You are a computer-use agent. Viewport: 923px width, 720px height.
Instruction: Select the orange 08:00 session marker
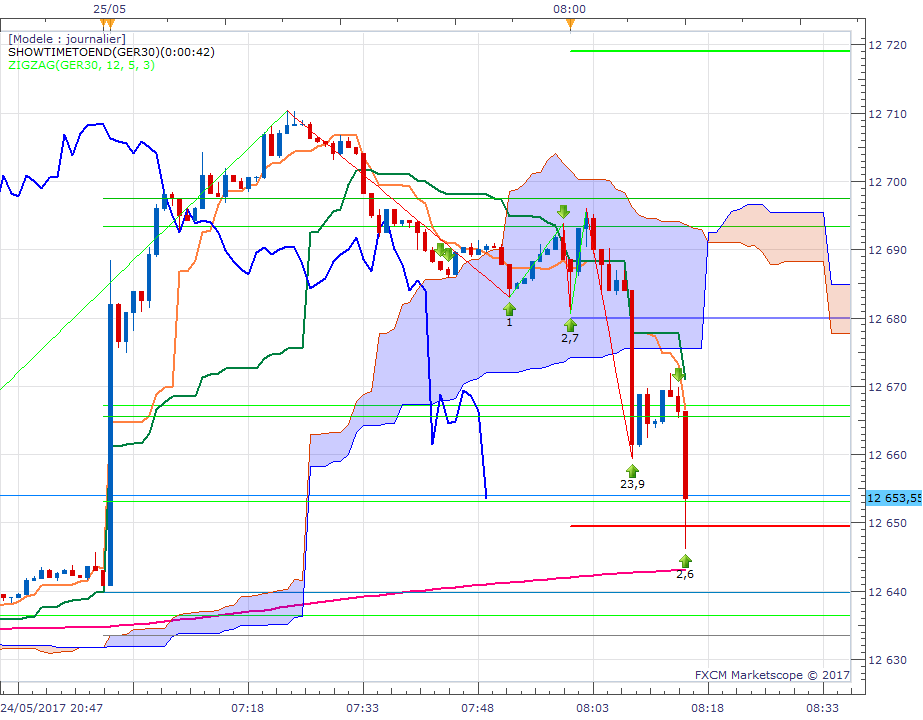coord(570,24)
